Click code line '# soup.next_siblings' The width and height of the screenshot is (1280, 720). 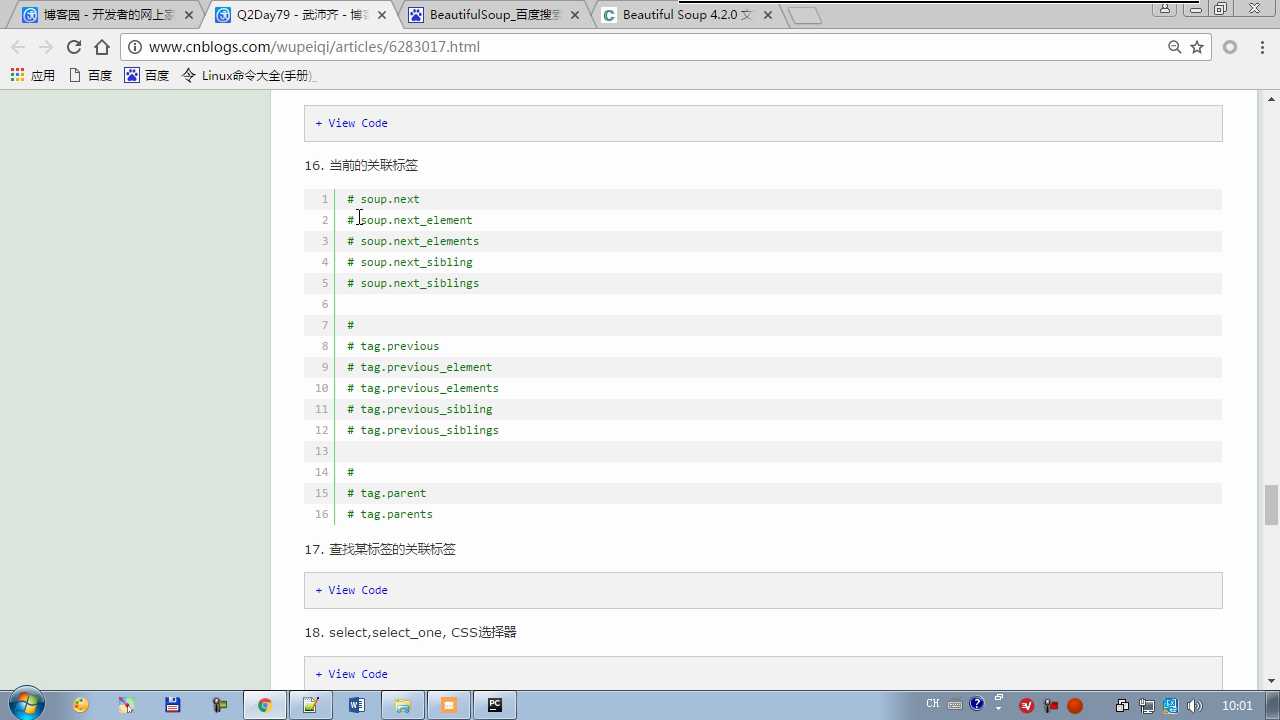tap(413, 283)
